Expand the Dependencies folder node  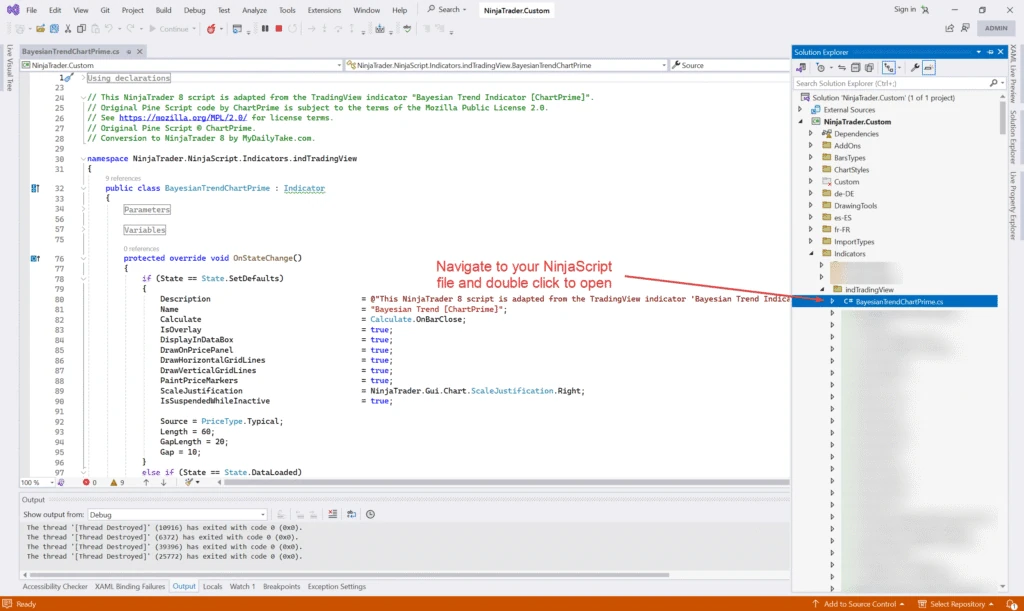(811, 134)
